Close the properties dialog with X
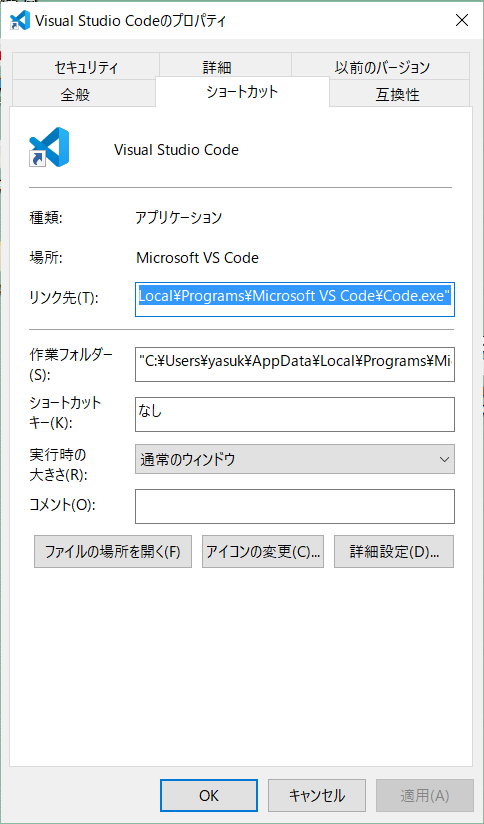484x824 pixels. click(461, 20)
